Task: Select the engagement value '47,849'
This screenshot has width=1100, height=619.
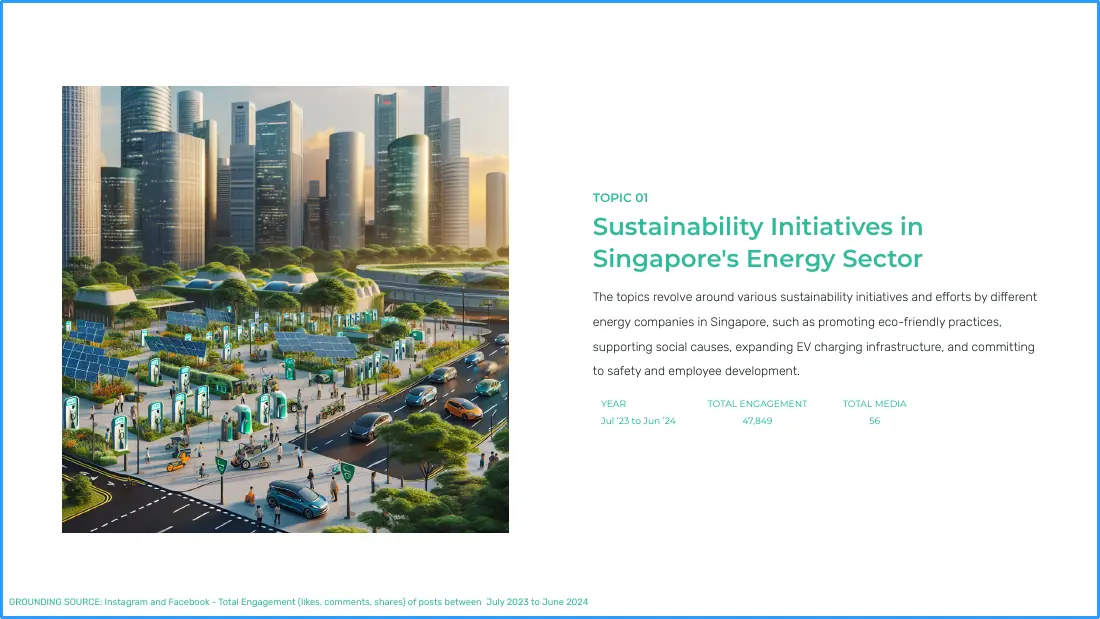Action: [x=757, y=421]
